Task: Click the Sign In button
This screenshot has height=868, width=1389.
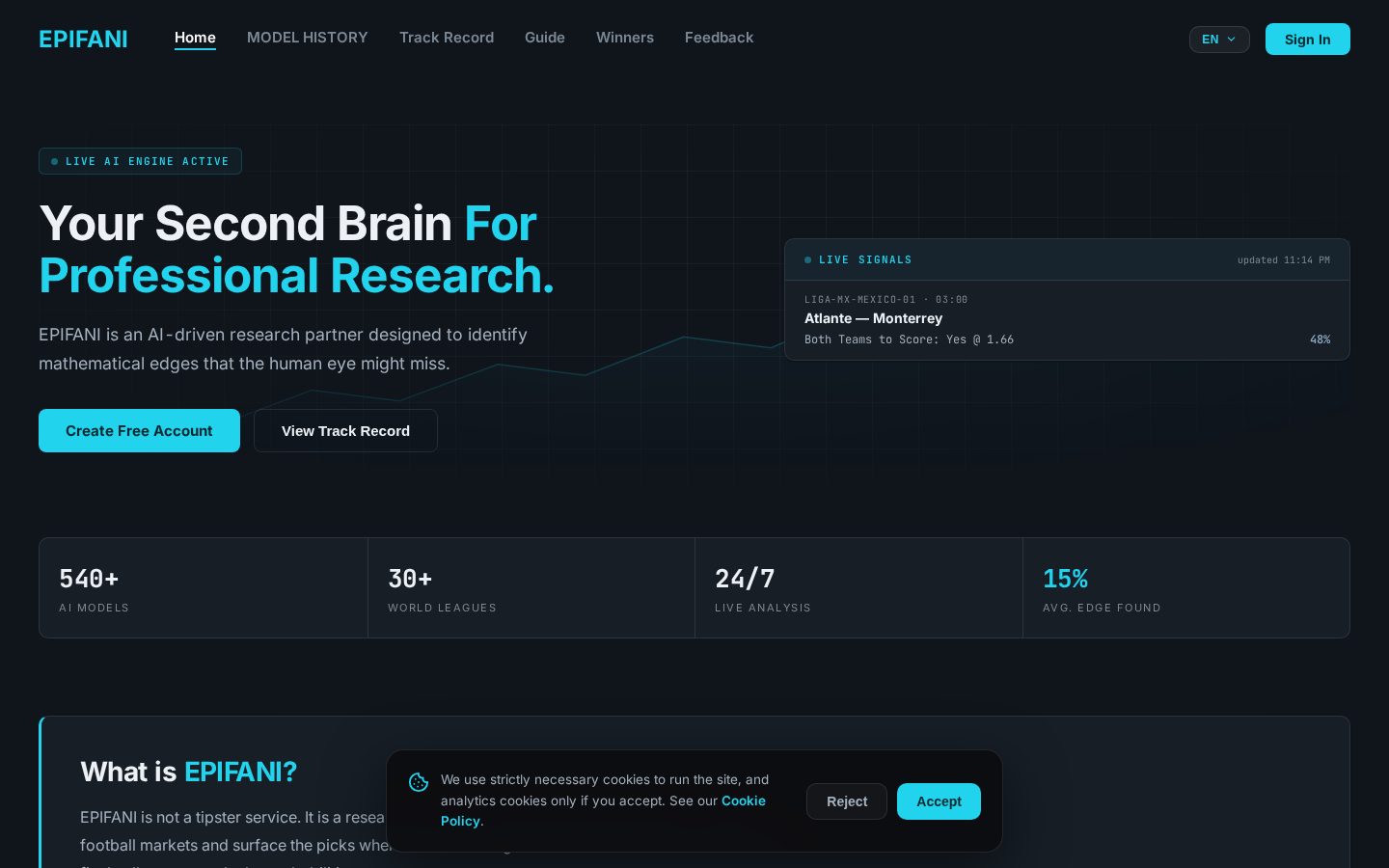Action: 1307,40
